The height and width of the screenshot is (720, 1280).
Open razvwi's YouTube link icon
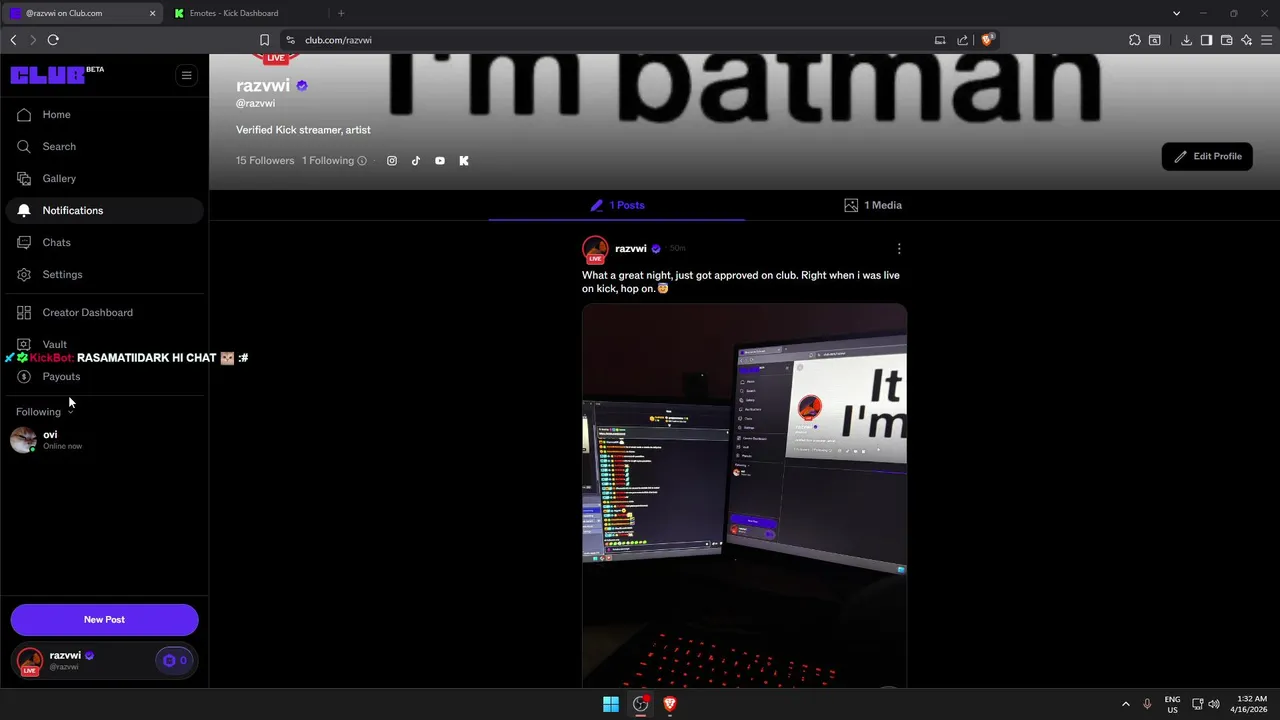tap(440, 161)
